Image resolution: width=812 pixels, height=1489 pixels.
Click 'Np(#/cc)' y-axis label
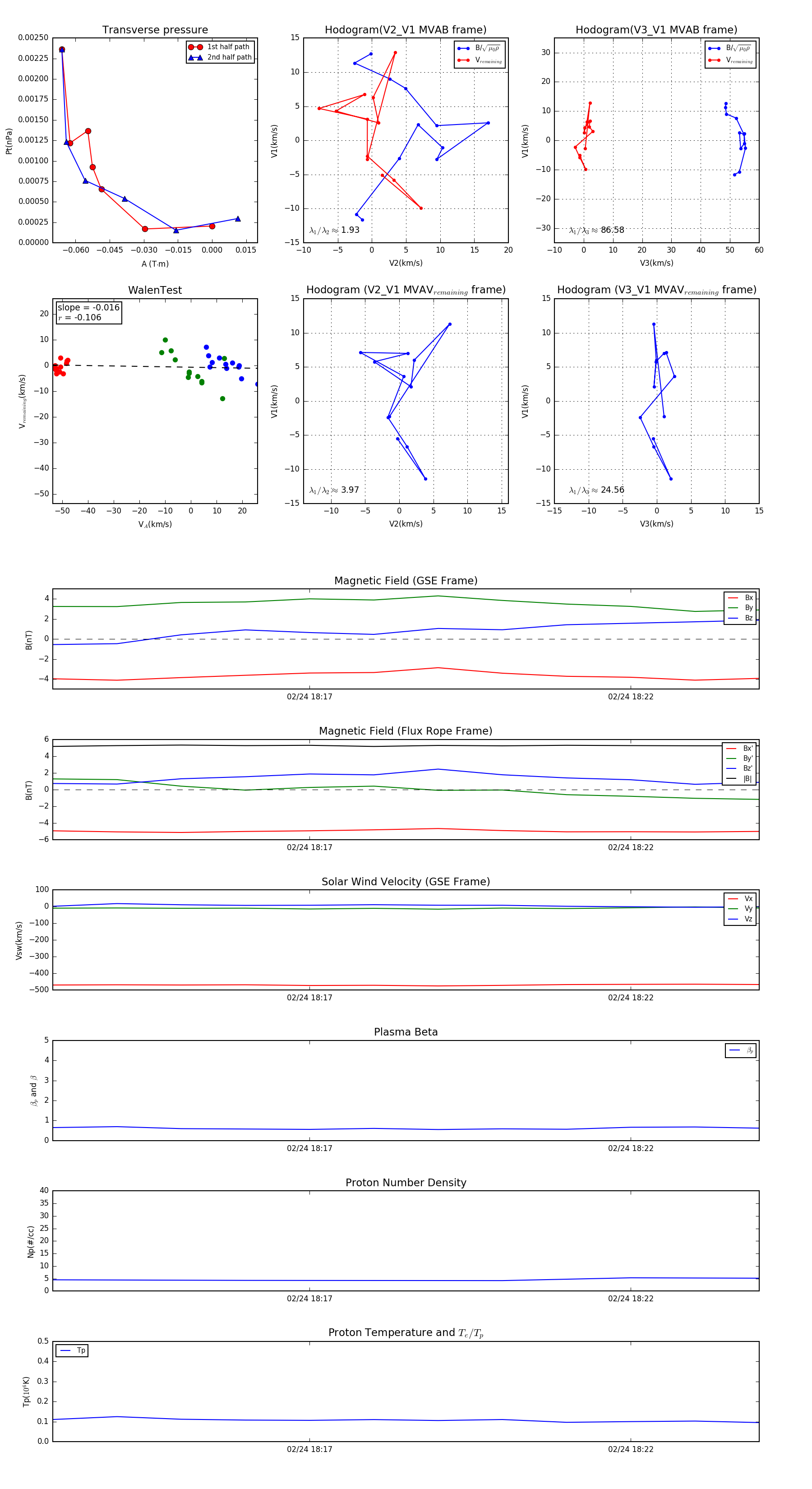(x=31, y=1241)
